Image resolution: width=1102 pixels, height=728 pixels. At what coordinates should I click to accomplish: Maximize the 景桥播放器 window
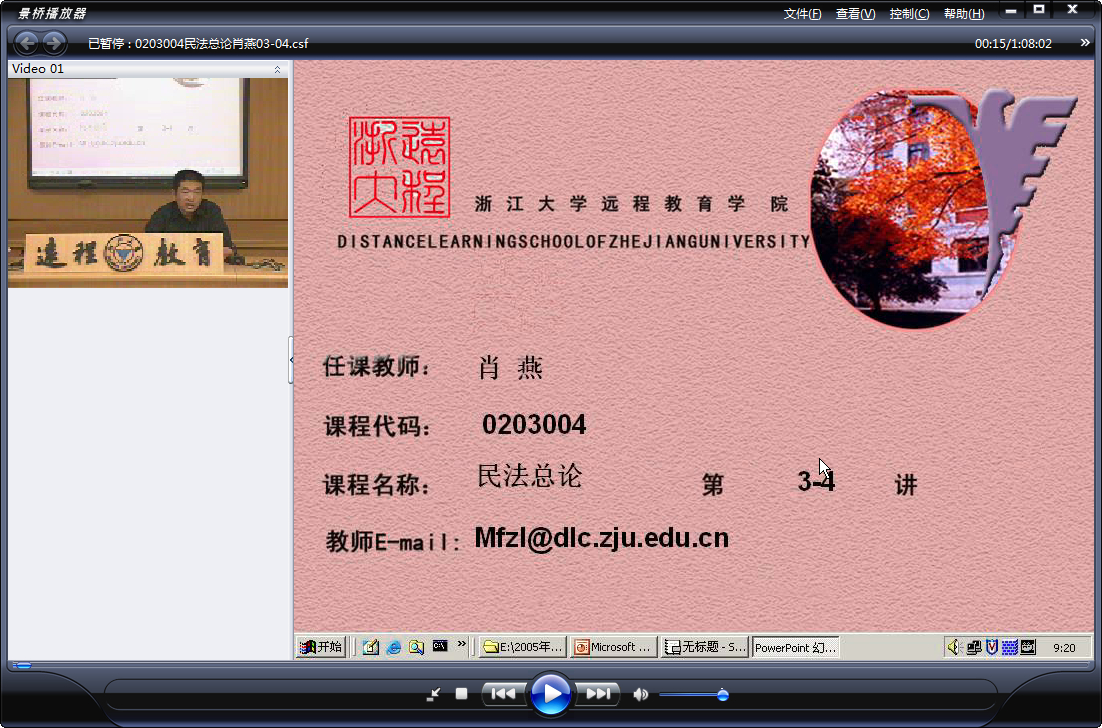pos(1039,10)
